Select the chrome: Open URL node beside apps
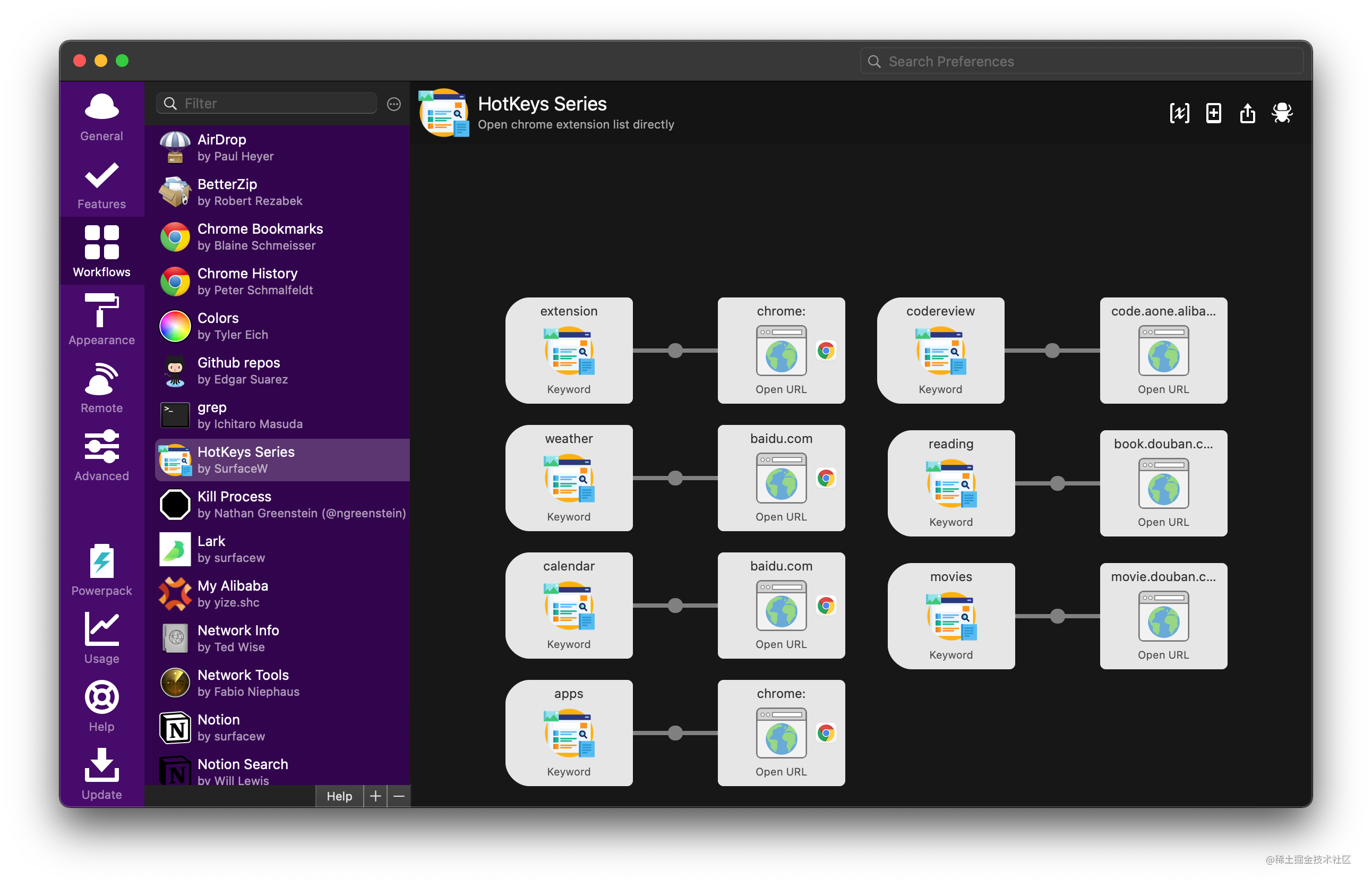This screenshot has width=1372, height=886. (781, 733)
